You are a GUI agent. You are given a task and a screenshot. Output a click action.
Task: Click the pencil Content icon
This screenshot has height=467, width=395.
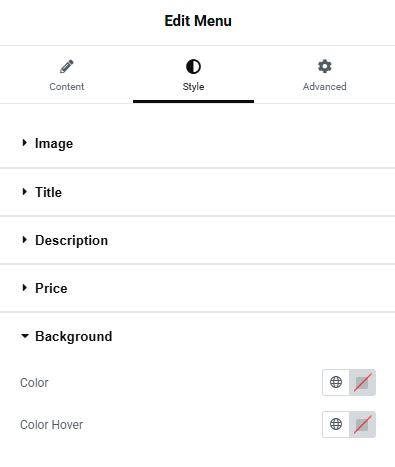pyautogui.click(x=67, y=66)
